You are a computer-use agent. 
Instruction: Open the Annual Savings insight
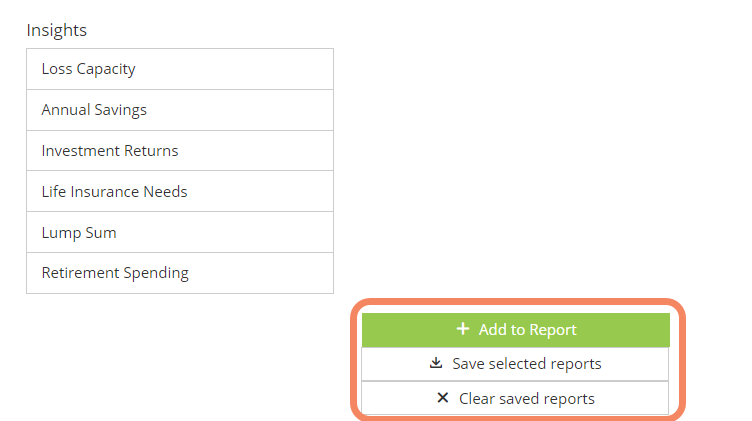[180, 110]
